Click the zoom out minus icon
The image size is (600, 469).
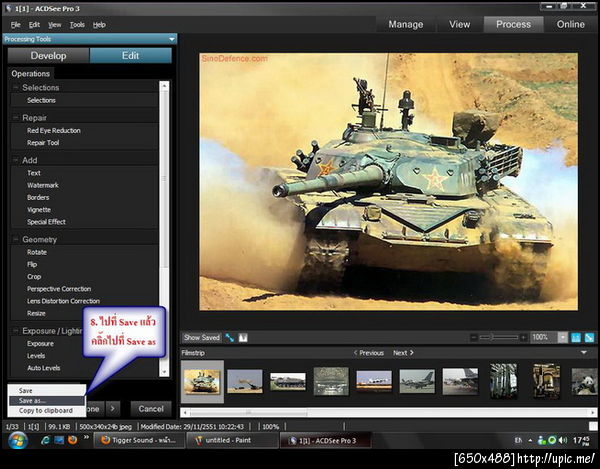coord(474,337)
